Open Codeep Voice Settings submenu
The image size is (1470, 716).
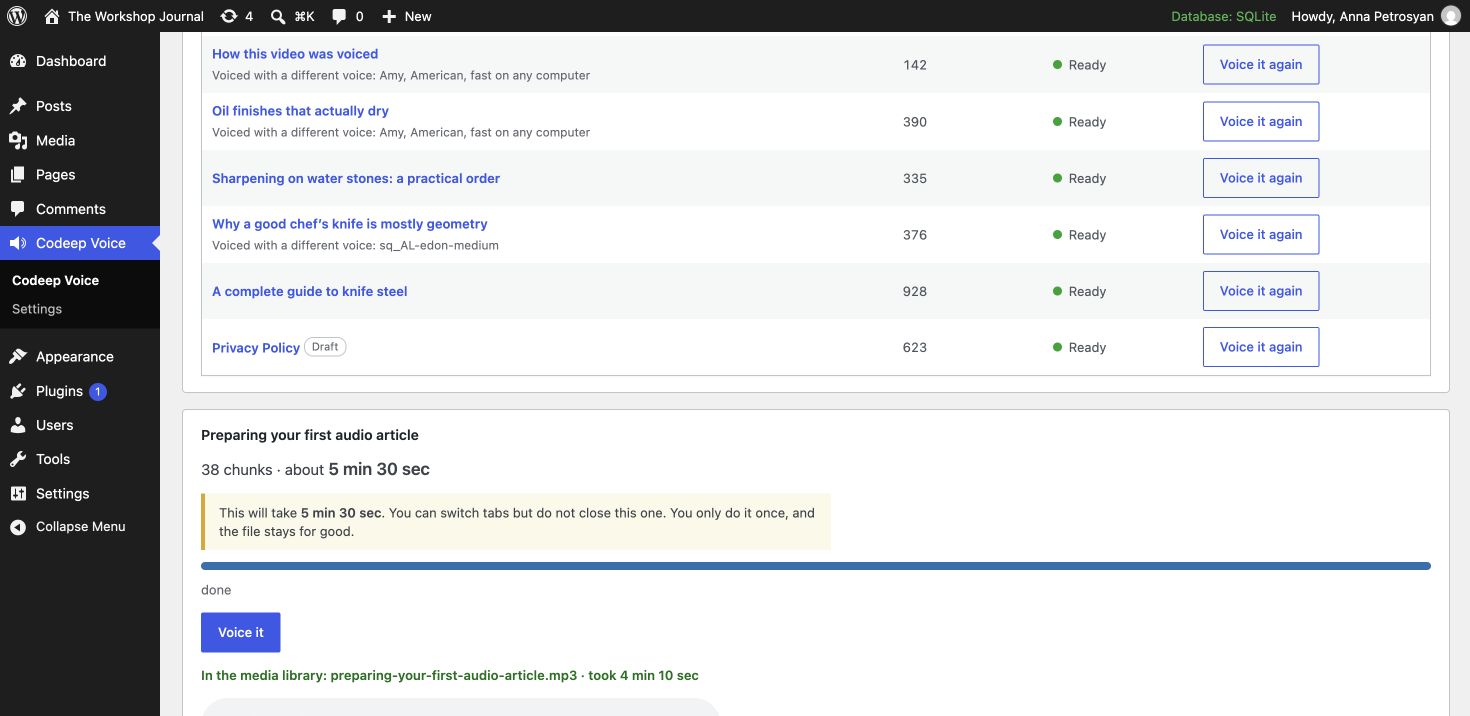coord(37,309)
